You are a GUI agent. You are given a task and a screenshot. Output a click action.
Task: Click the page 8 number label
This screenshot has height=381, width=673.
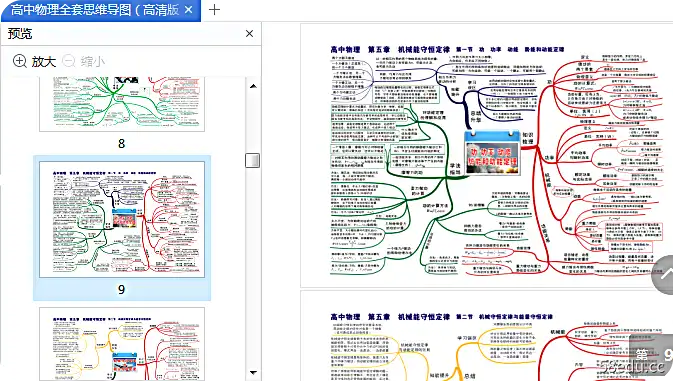121,143
